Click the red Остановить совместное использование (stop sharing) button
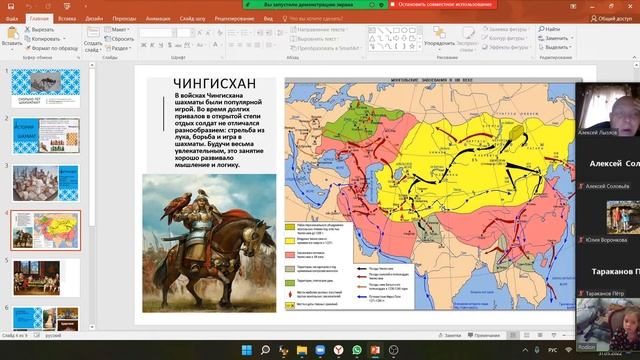This screenshot has width=640, height=360. point(442,4)
